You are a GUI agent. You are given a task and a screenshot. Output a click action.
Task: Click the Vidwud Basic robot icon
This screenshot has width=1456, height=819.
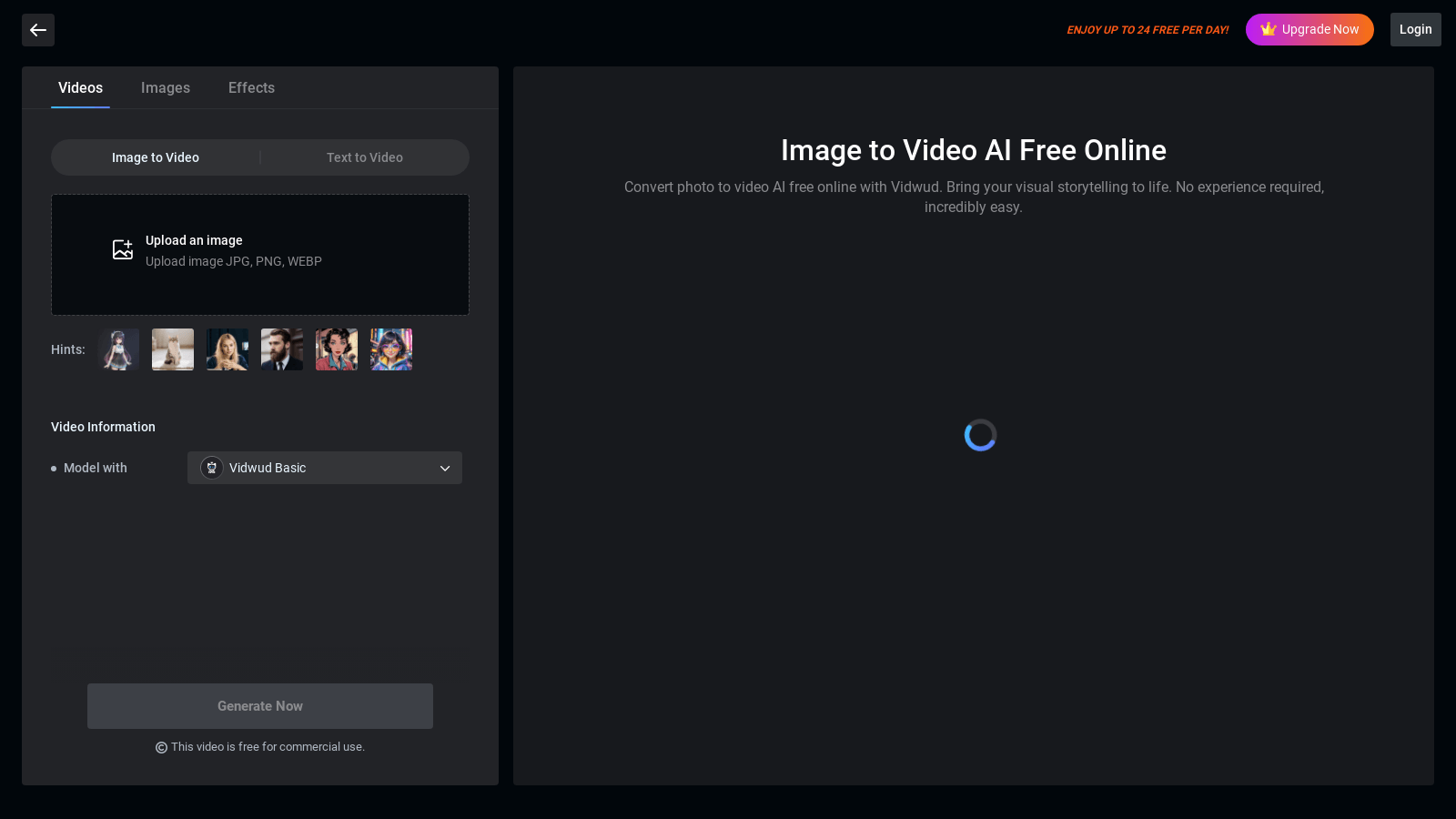(212, 468)
